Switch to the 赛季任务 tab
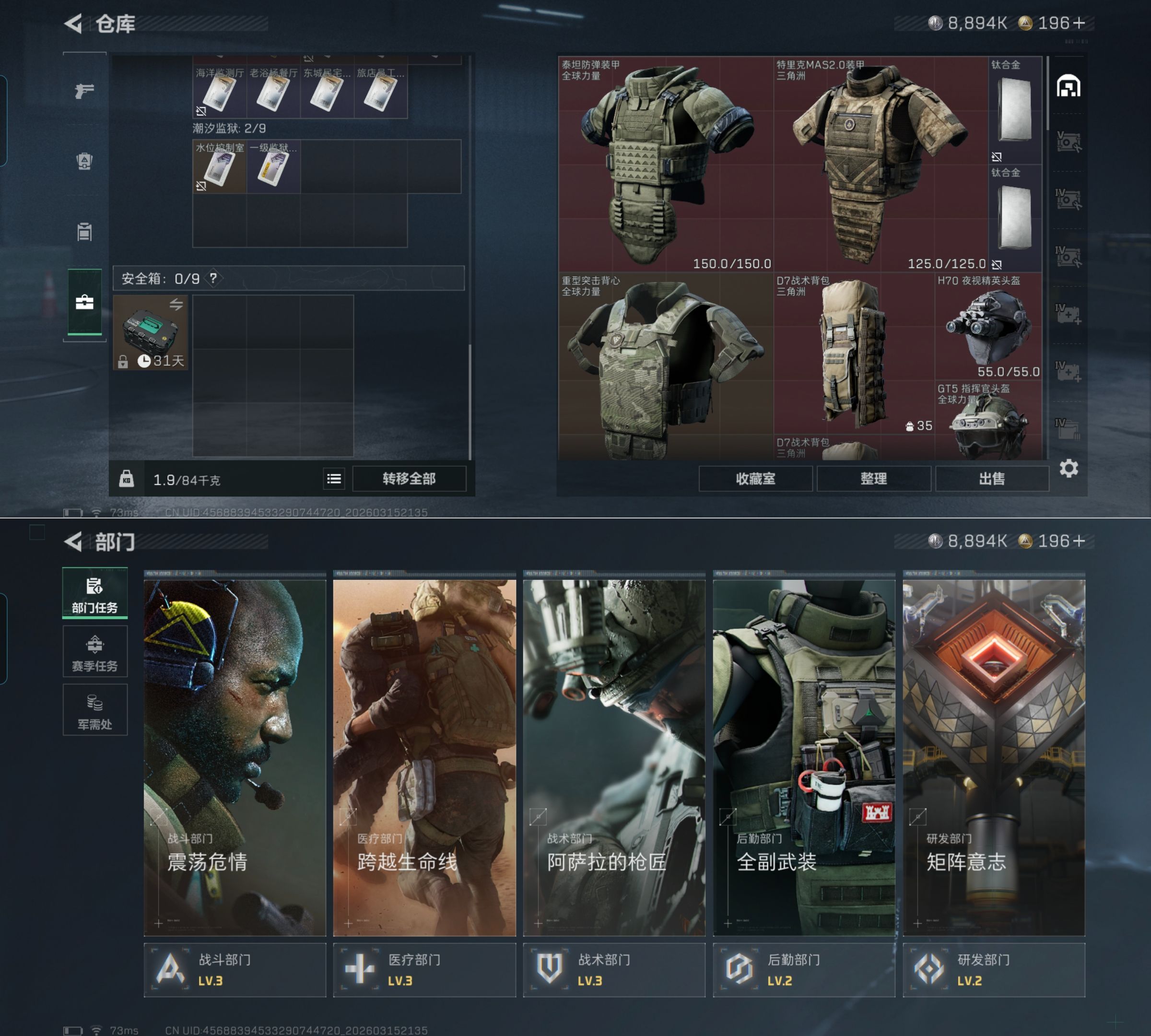 pos(94,652)
